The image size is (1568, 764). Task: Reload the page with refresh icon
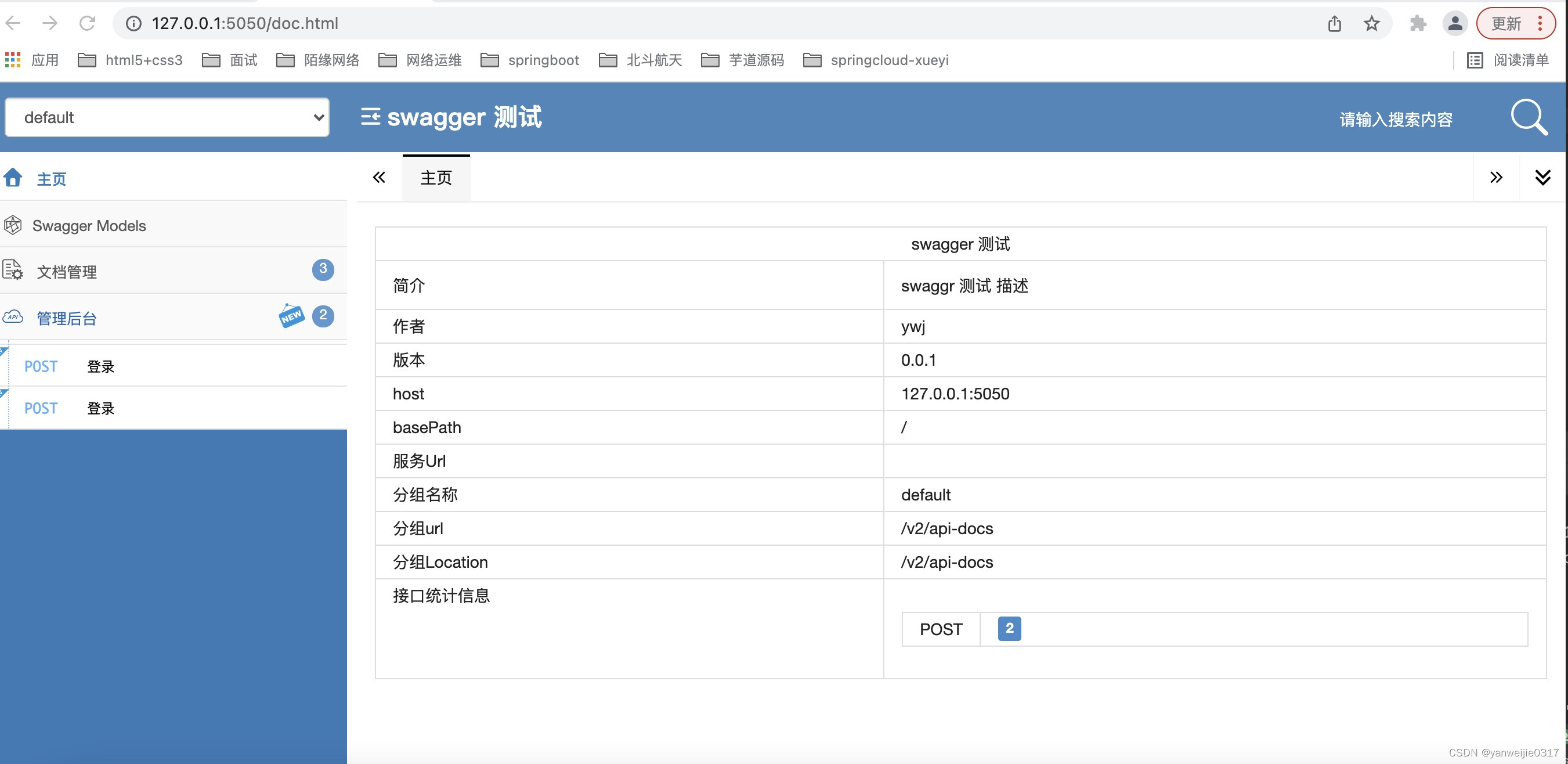click(87, 23)
